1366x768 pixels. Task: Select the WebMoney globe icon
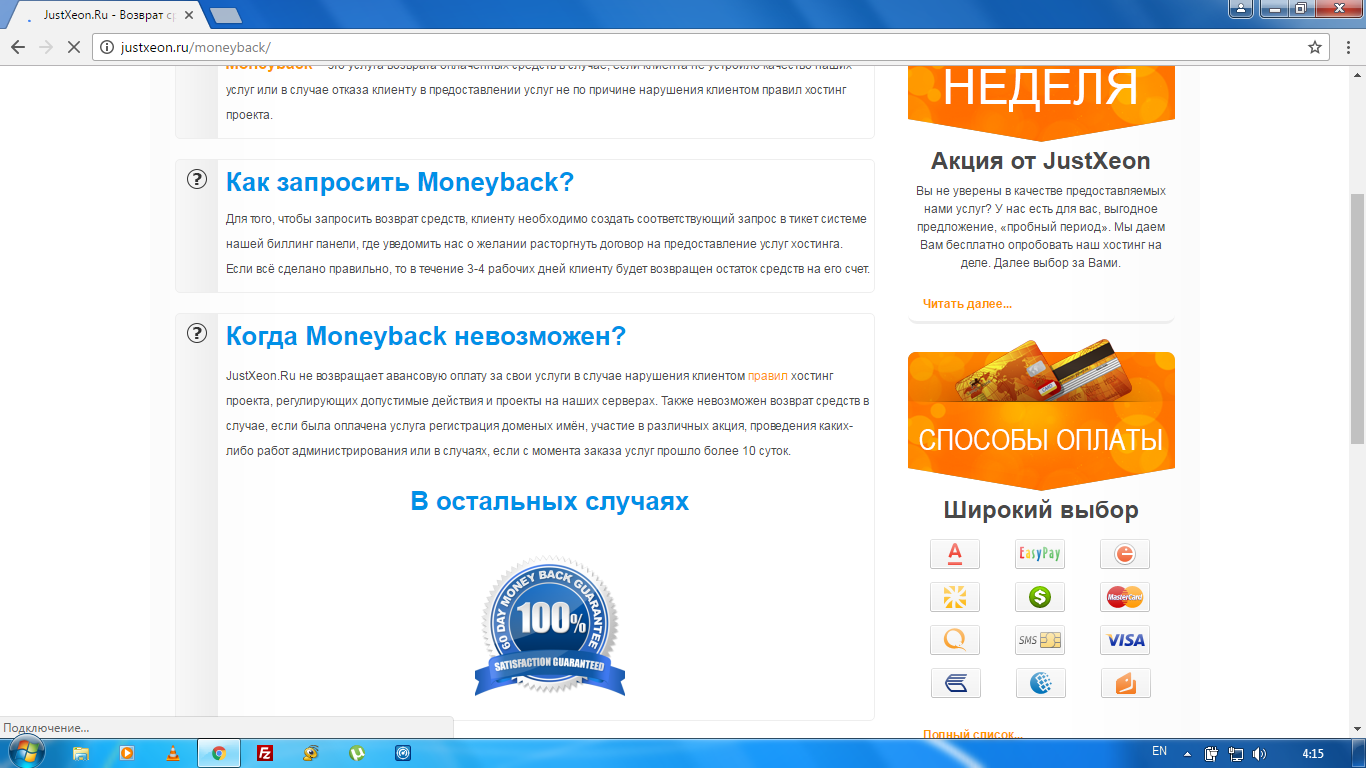pos(1040,683)
